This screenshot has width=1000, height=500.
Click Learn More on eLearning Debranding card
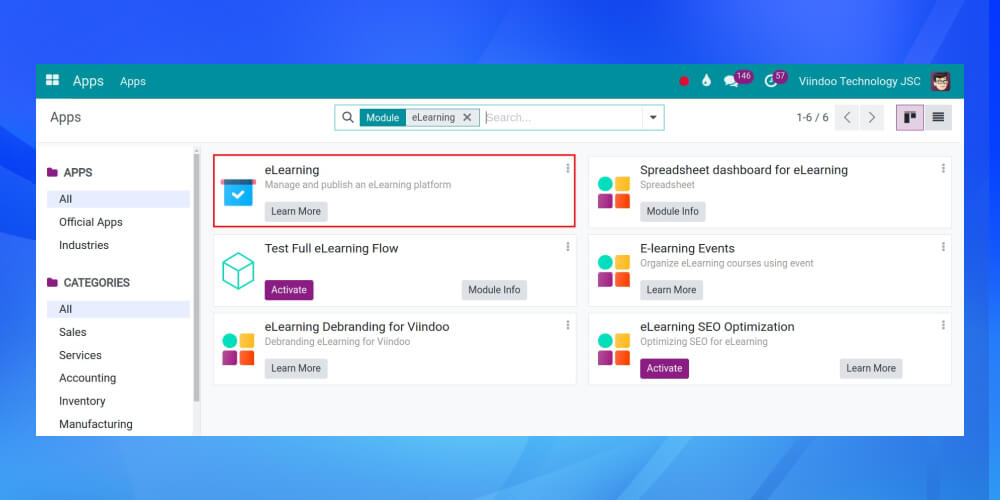pyautogui.click(x=296, y=368)
